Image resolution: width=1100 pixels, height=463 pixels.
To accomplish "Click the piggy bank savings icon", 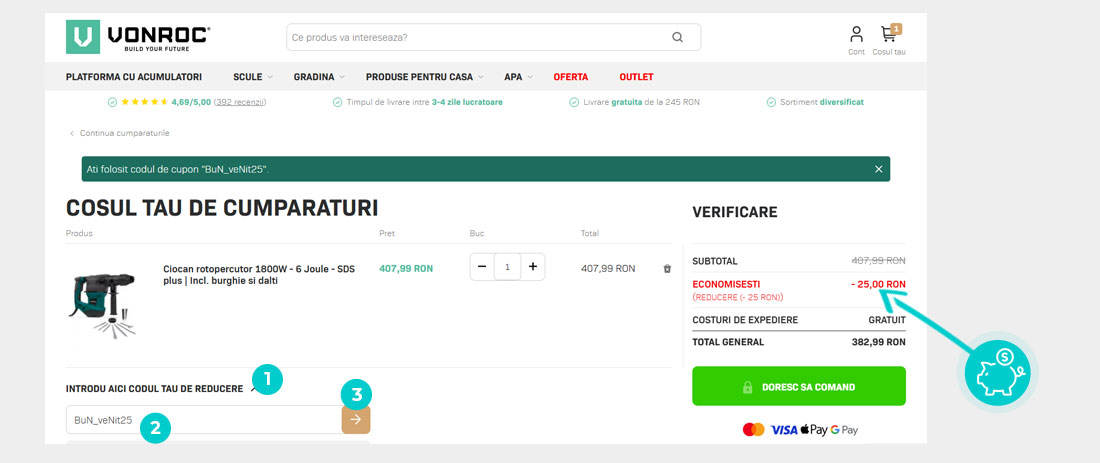I will [1001, 371].
